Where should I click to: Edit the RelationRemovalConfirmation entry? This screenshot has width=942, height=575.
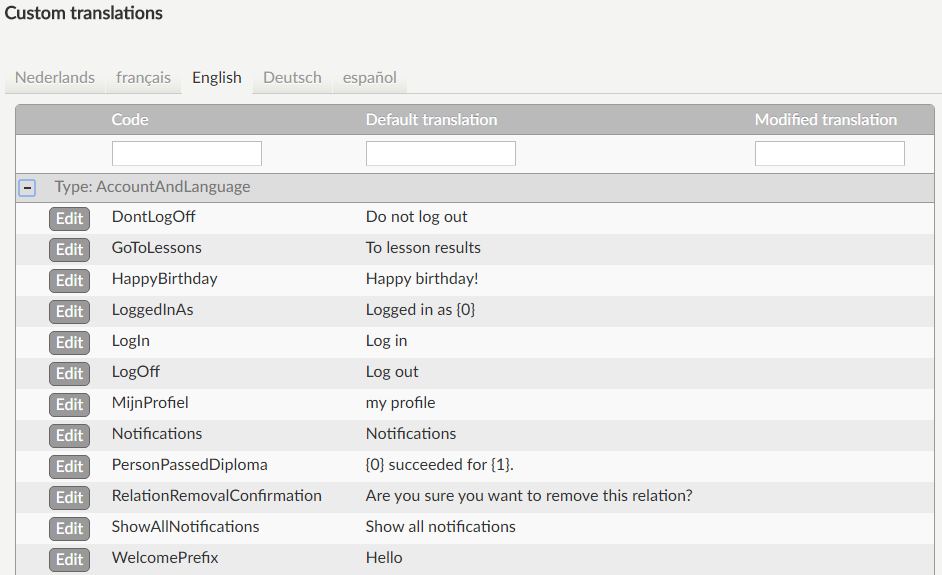[69, 497]
